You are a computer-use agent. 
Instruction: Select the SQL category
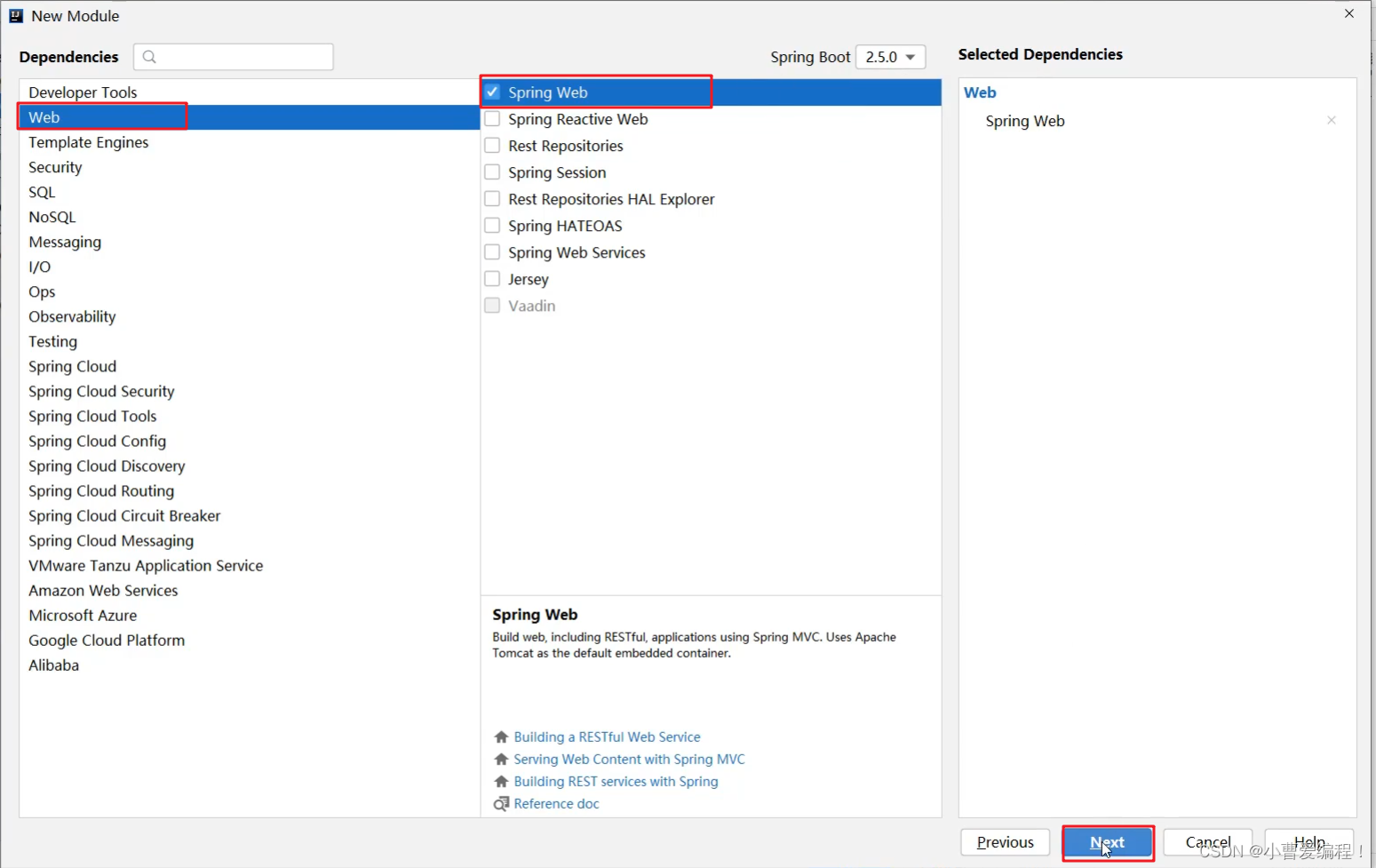click(250, 192)
